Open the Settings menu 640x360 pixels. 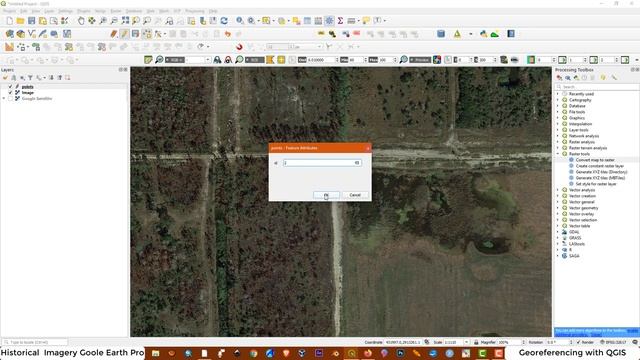(65, 11)
